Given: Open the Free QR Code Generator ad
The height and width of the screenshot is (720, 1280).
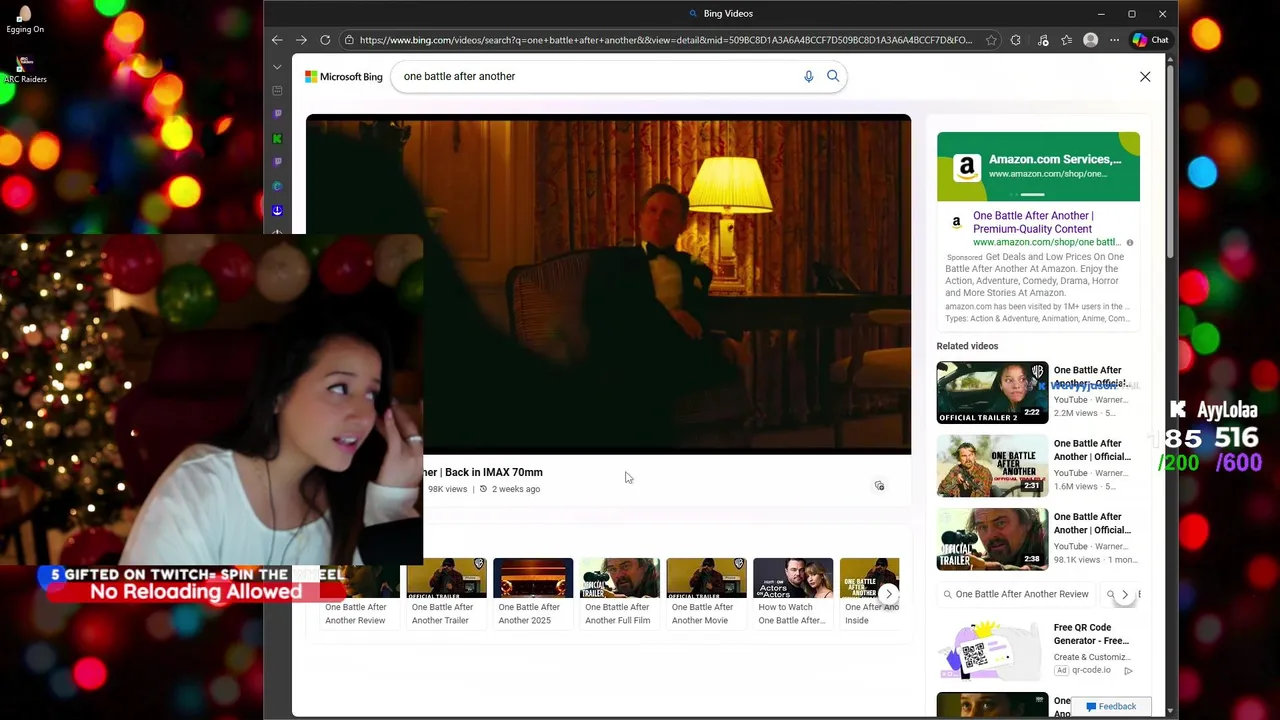Looking at the screenshot, I should point(1091,634).
